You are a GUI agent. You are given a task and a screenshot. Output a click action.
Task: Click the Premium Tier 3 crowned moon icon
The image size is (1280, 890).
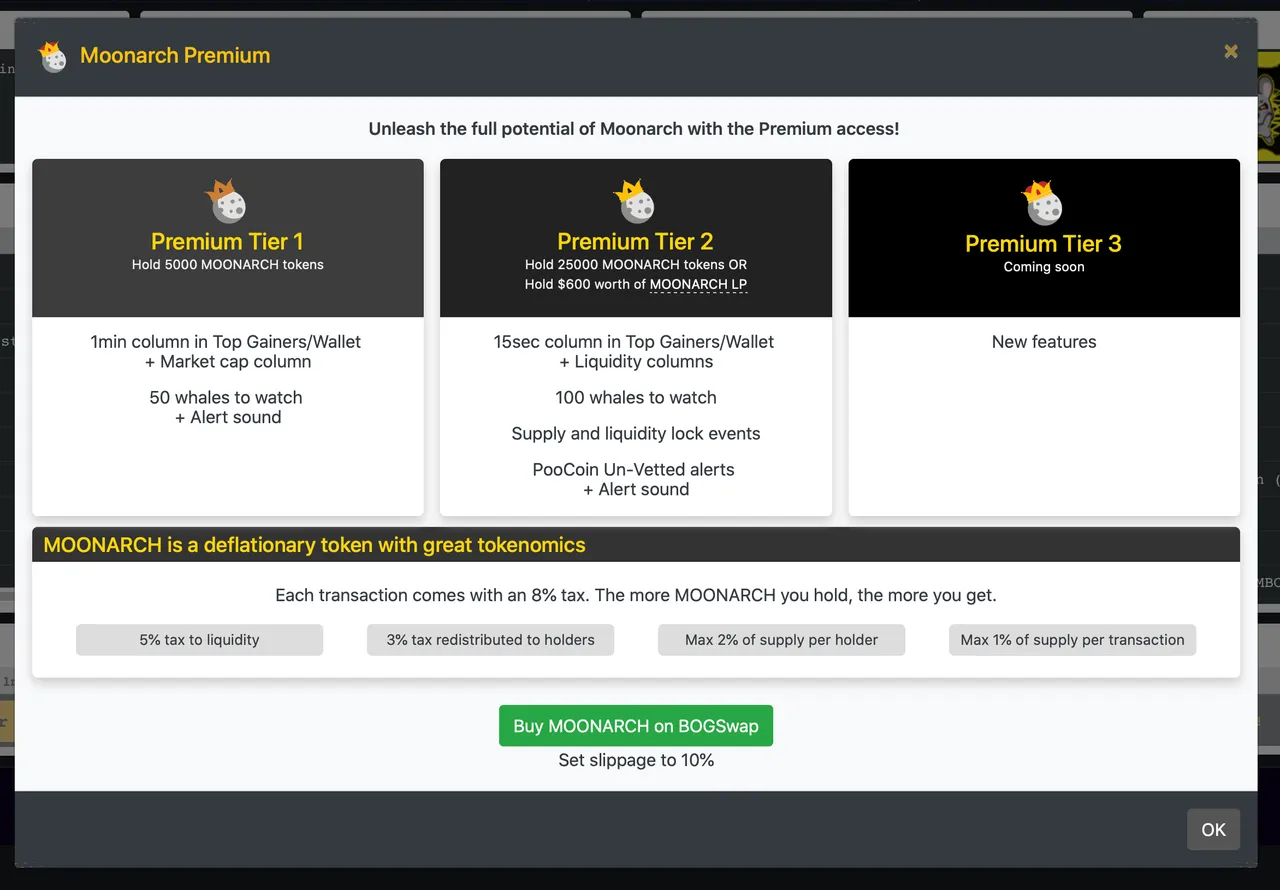(1043, 203)
